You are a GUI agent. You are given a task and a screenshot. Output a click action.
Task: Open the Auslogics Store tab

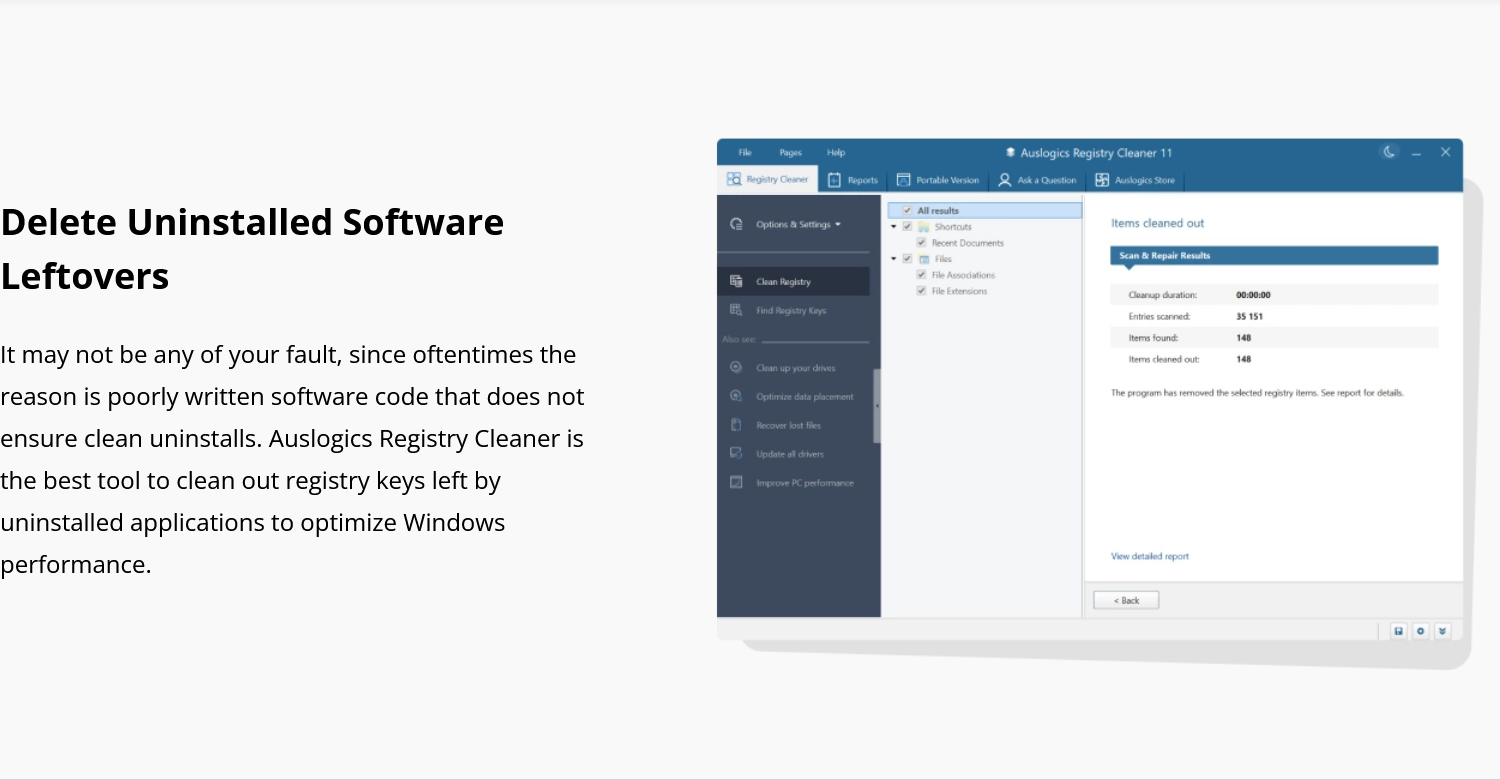click(1135, 180)
